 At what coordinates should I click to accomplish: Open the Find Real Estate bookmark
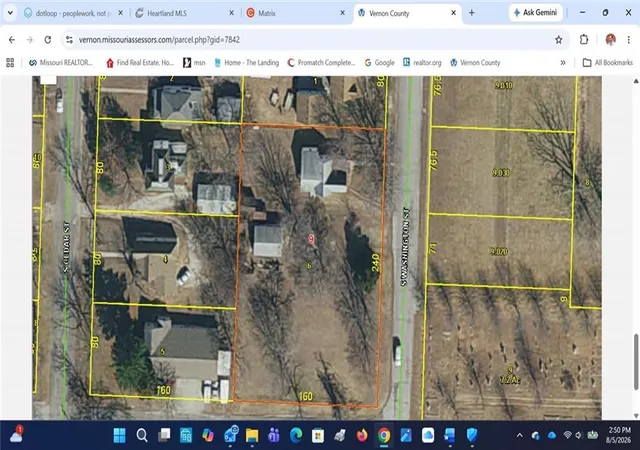pyautogui.click(x=140, y=62)
